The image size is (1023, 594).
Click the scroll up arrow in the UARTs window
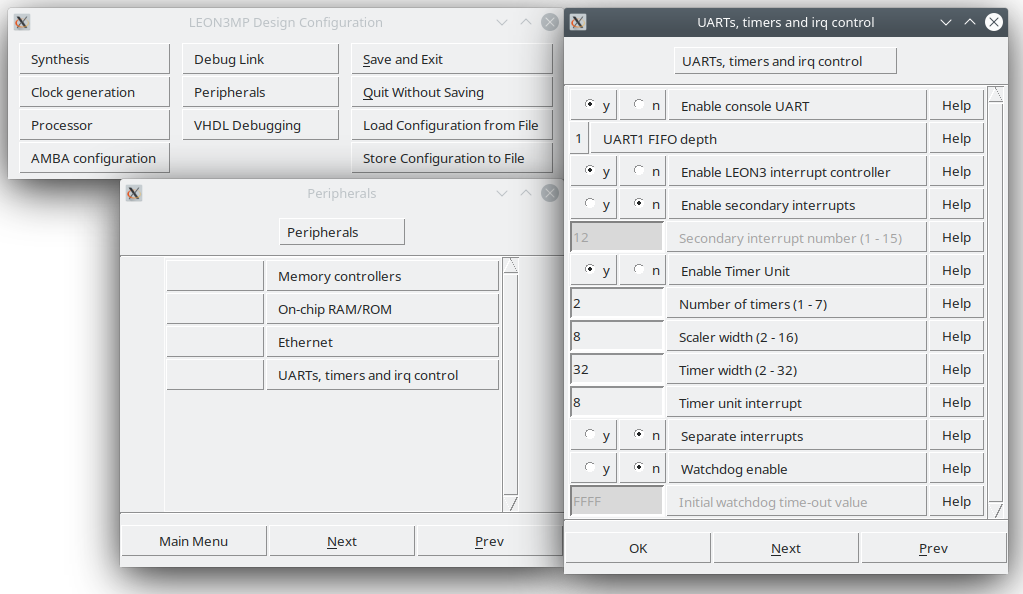[x=996, y=95]
